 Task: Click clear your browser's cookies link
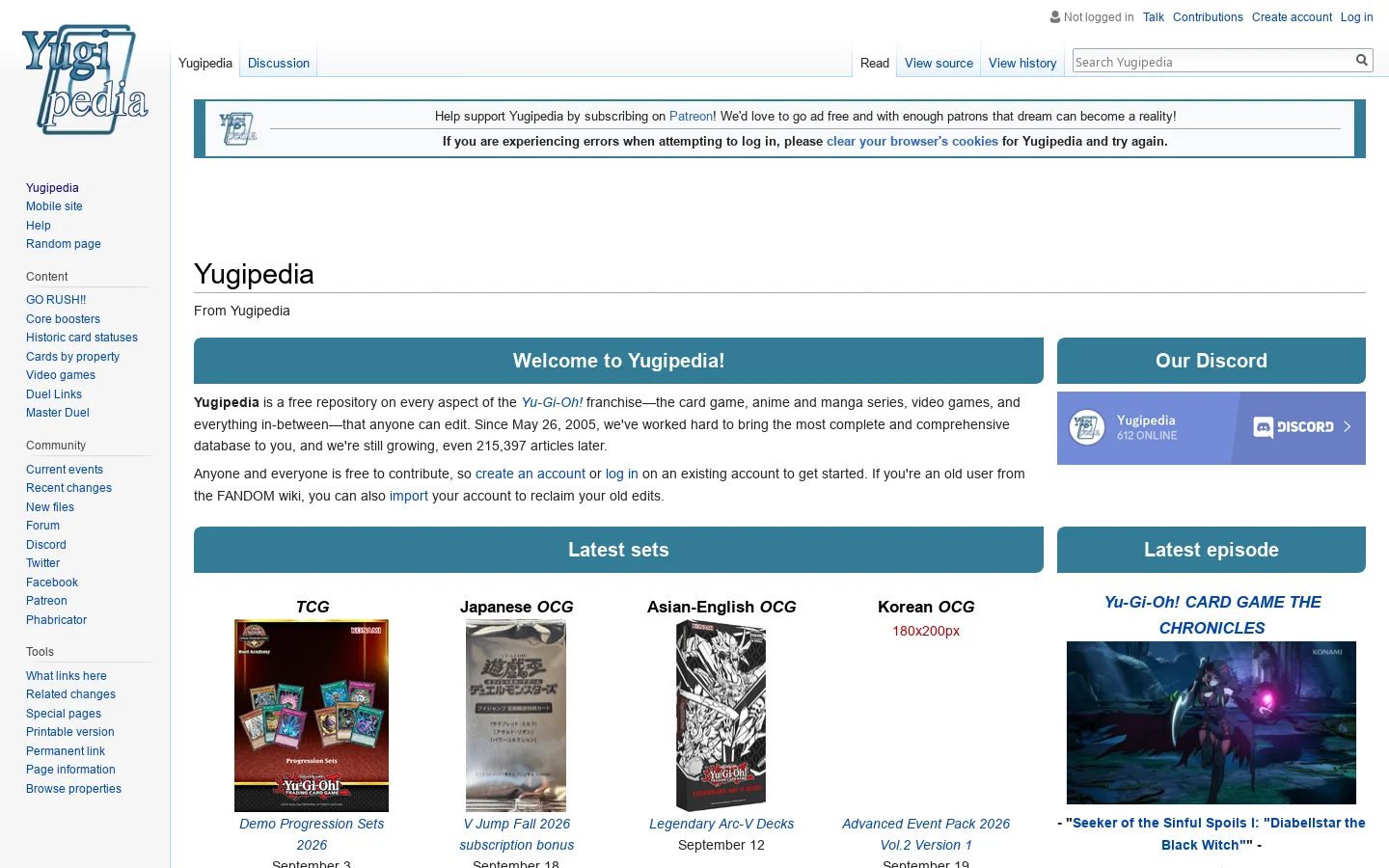point(912,141)
